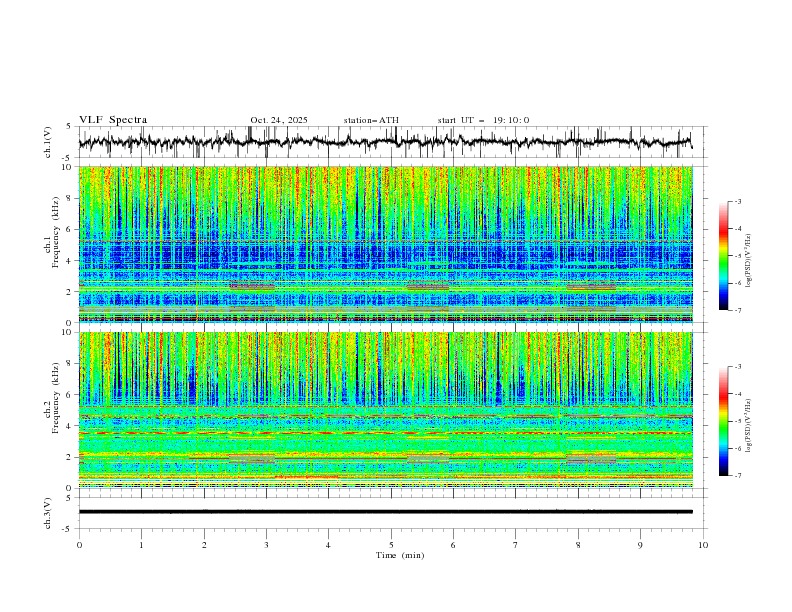Viewport: 792px width, 612px height.
Task: Click the '-3' tick of ch.1 colorbar
Action: 737,201
